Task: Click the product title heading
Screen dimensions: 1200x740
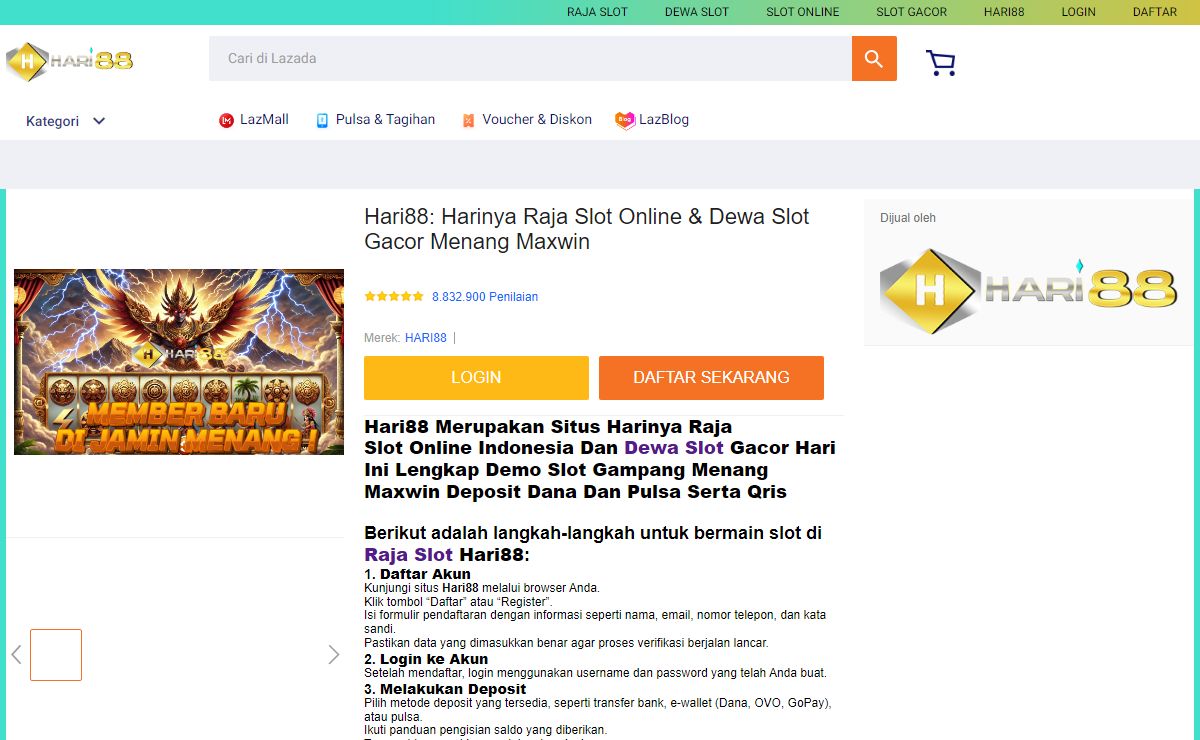Action: tap(587, 229)
